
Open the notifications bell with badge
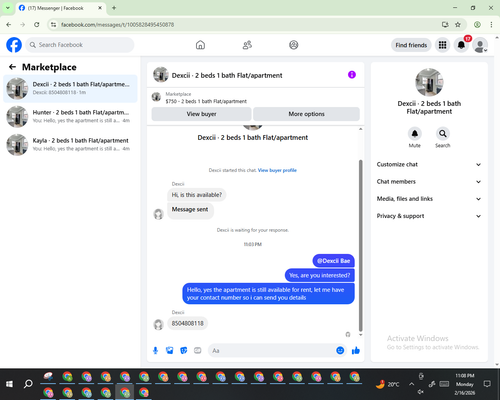click(x=461, y=45)
